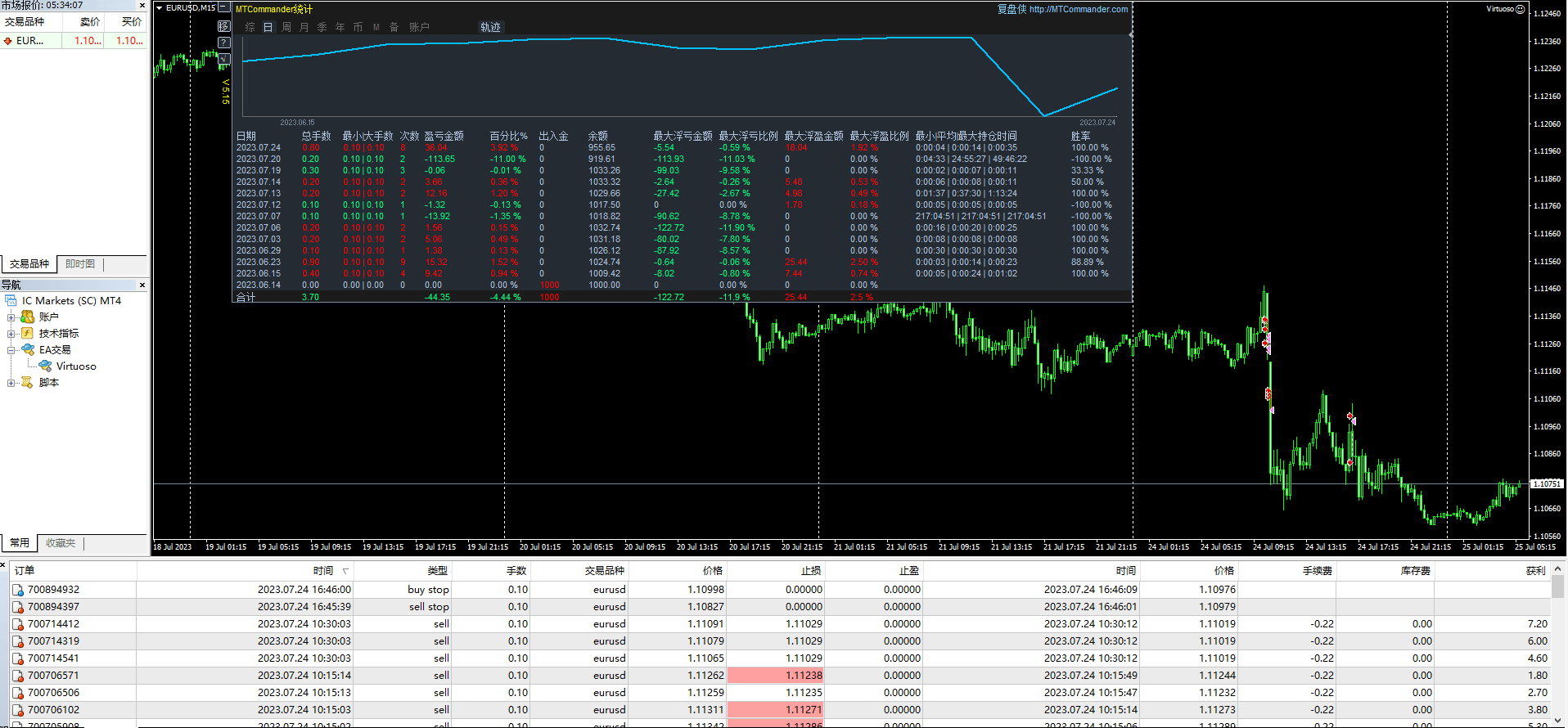1568x728 pixels.
Task: Click the IC Markets (SC) MT4 icon
Action: (11, 301)
